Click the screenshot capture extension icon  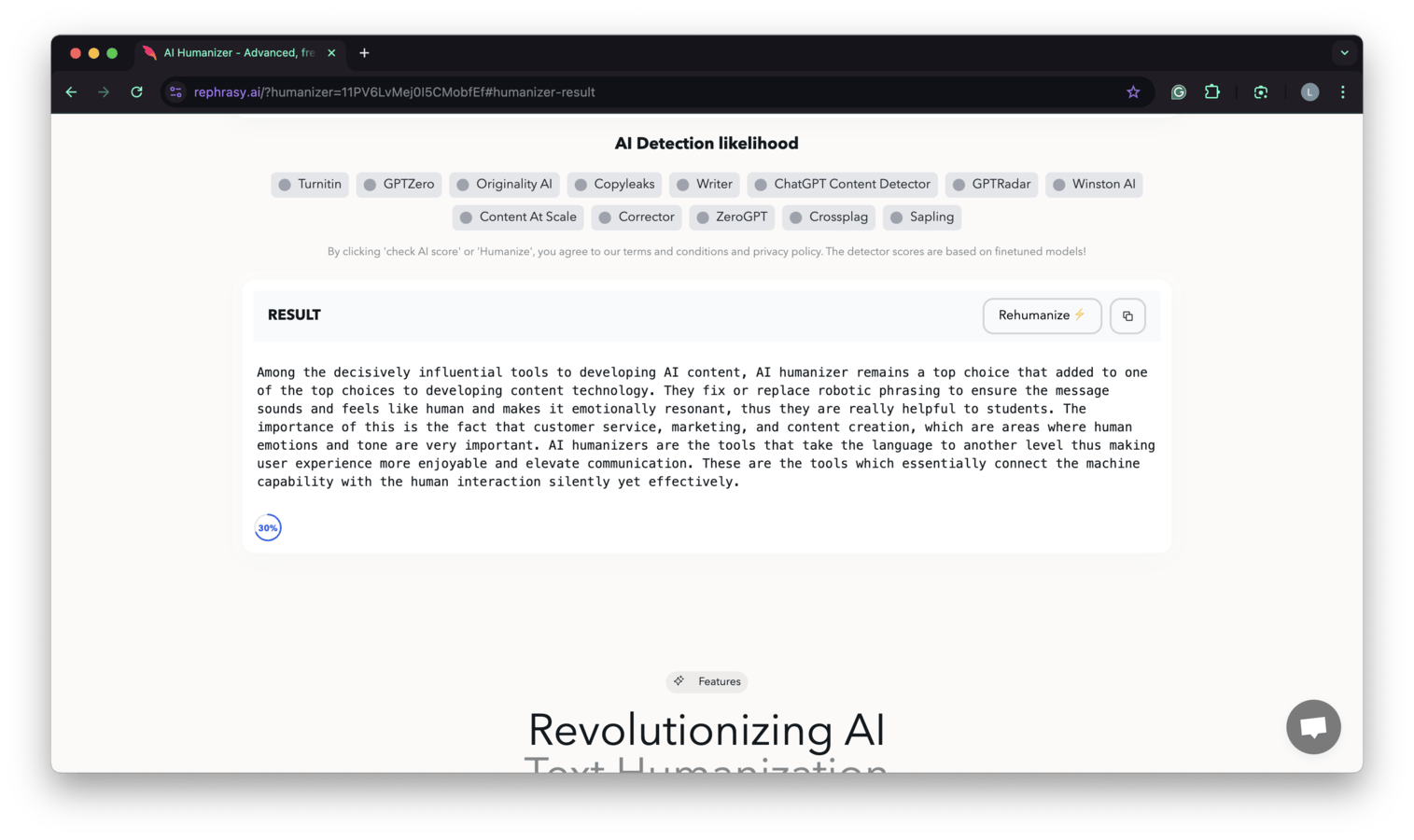1260,91
